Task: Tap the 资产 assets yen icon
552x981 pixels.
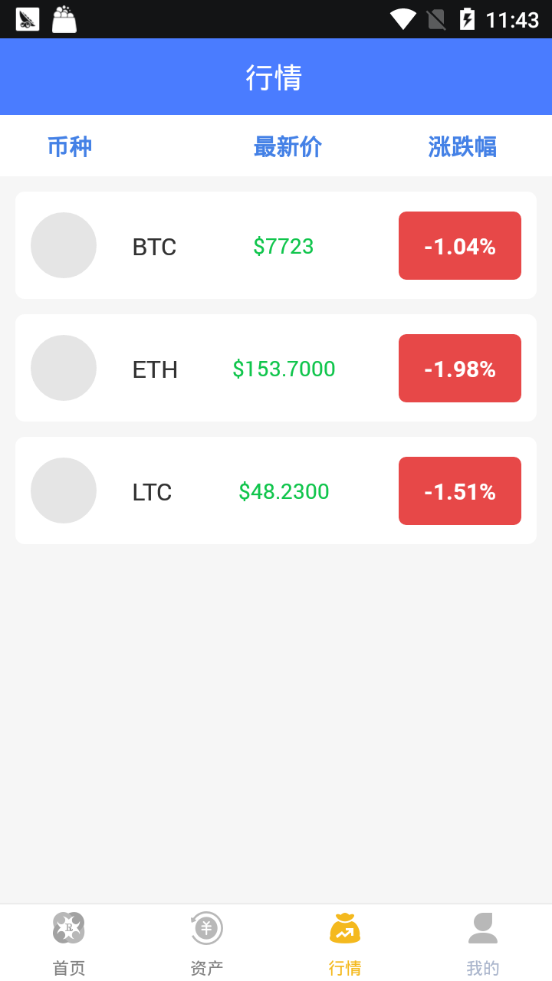Action: click(207, 928)
